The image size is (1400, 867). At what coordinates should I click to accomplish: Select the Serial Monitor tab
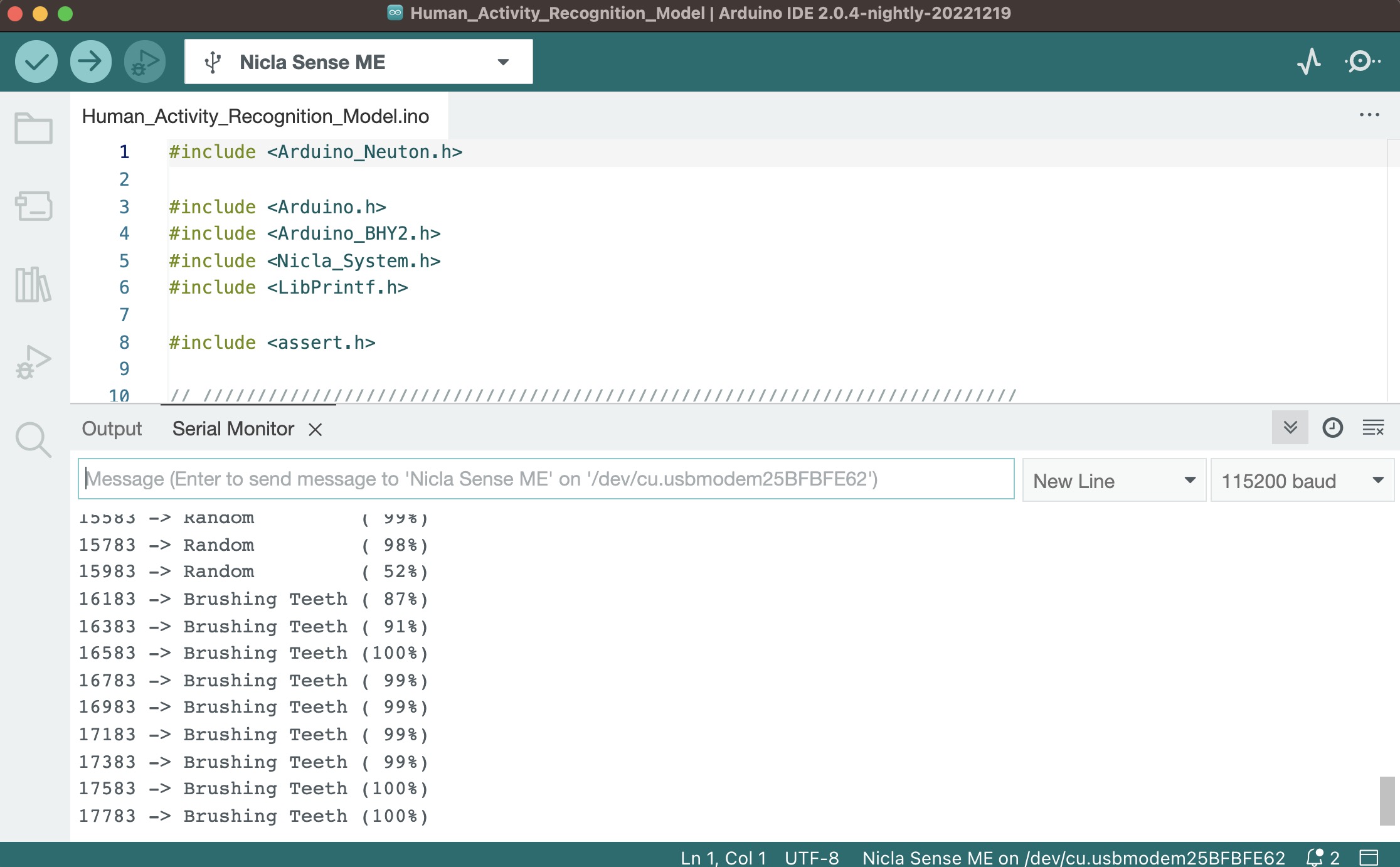233,428
